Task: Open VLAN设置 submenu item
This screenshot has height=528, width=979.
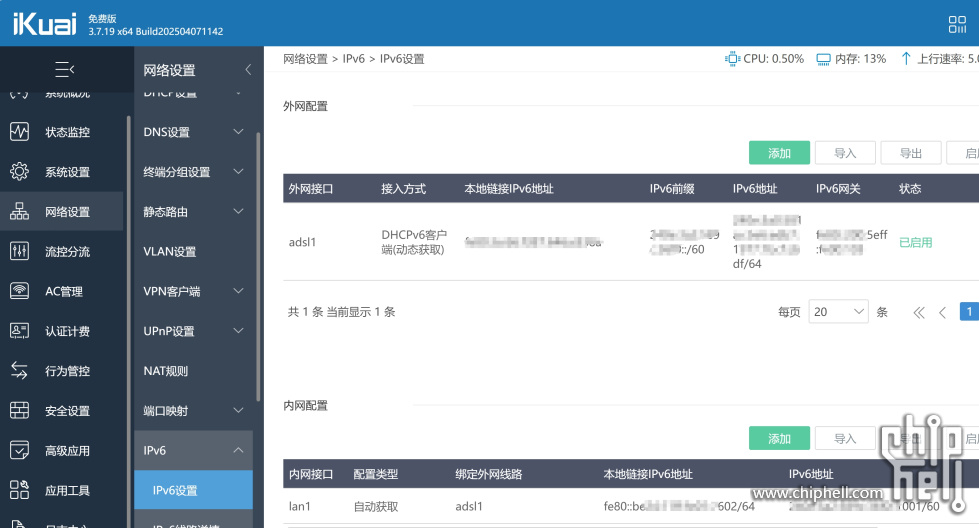Action: pos(170,252)
